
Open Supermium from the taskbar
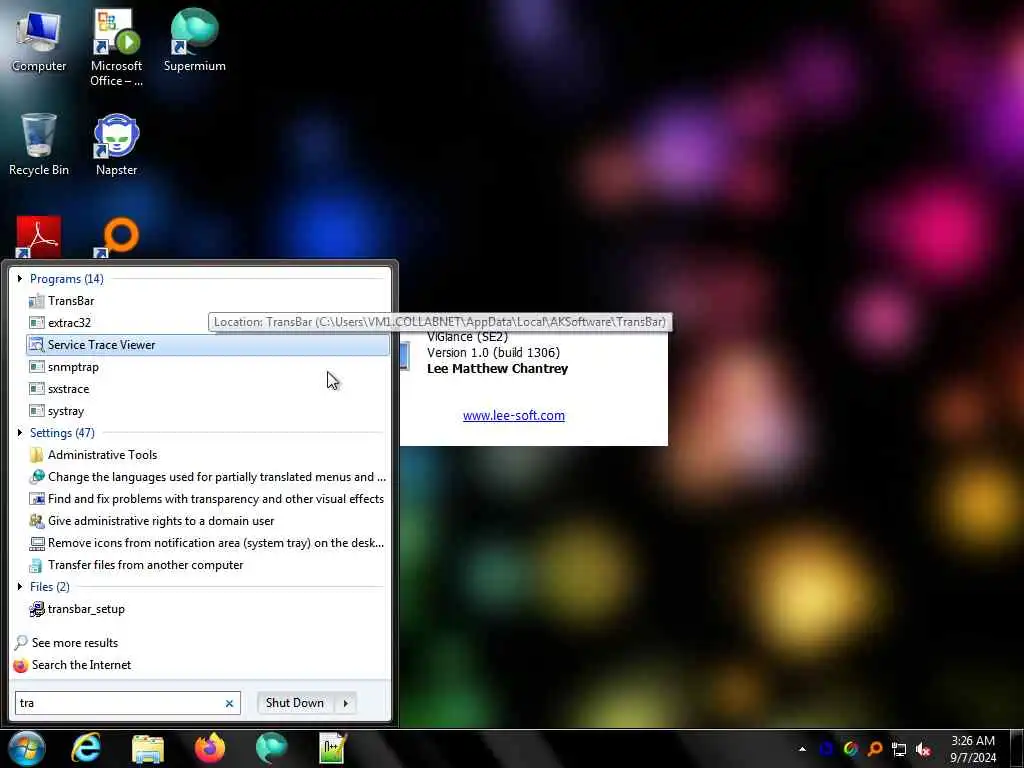[271, 748]
